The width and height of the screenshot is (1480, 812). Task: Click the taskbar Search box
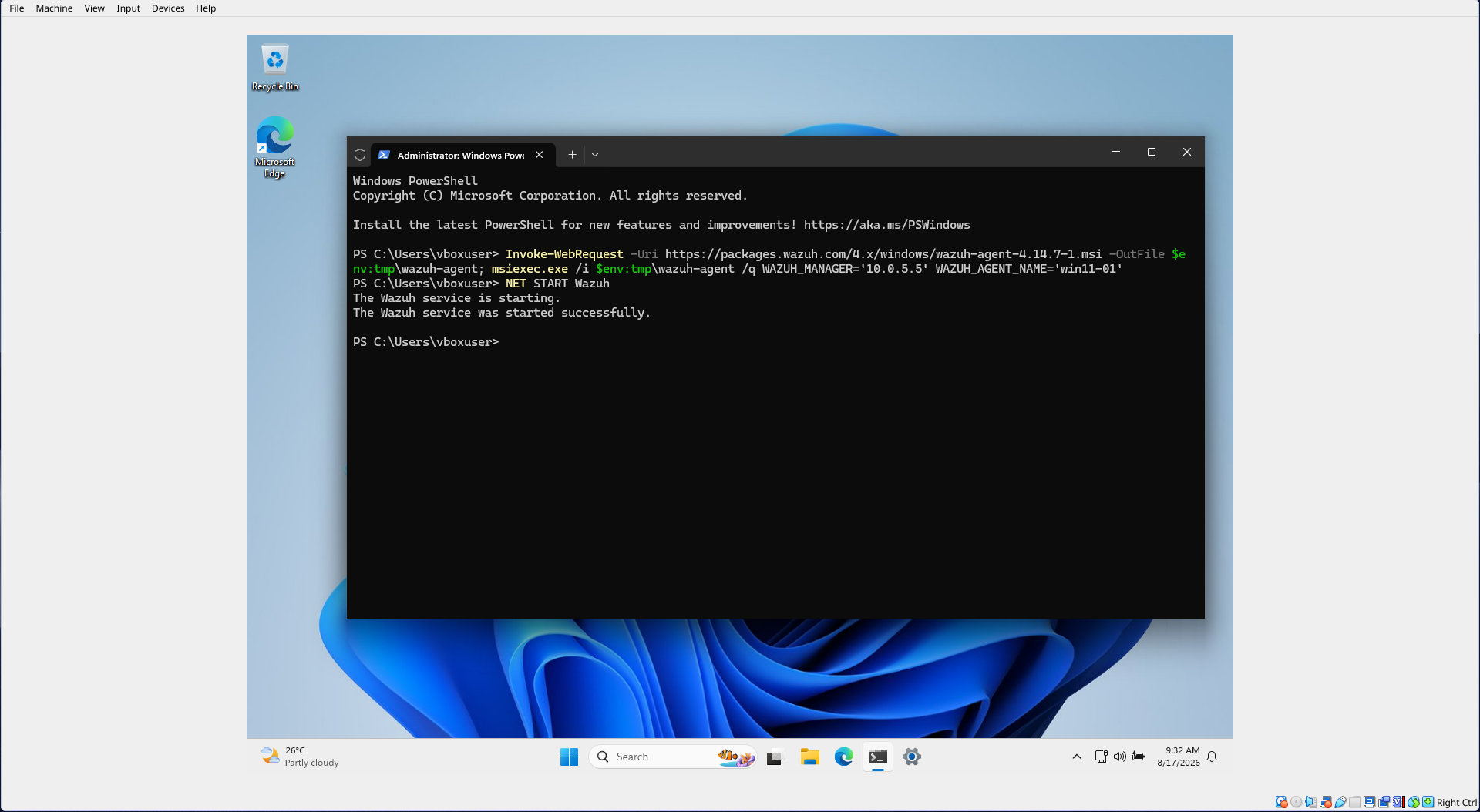672,757
